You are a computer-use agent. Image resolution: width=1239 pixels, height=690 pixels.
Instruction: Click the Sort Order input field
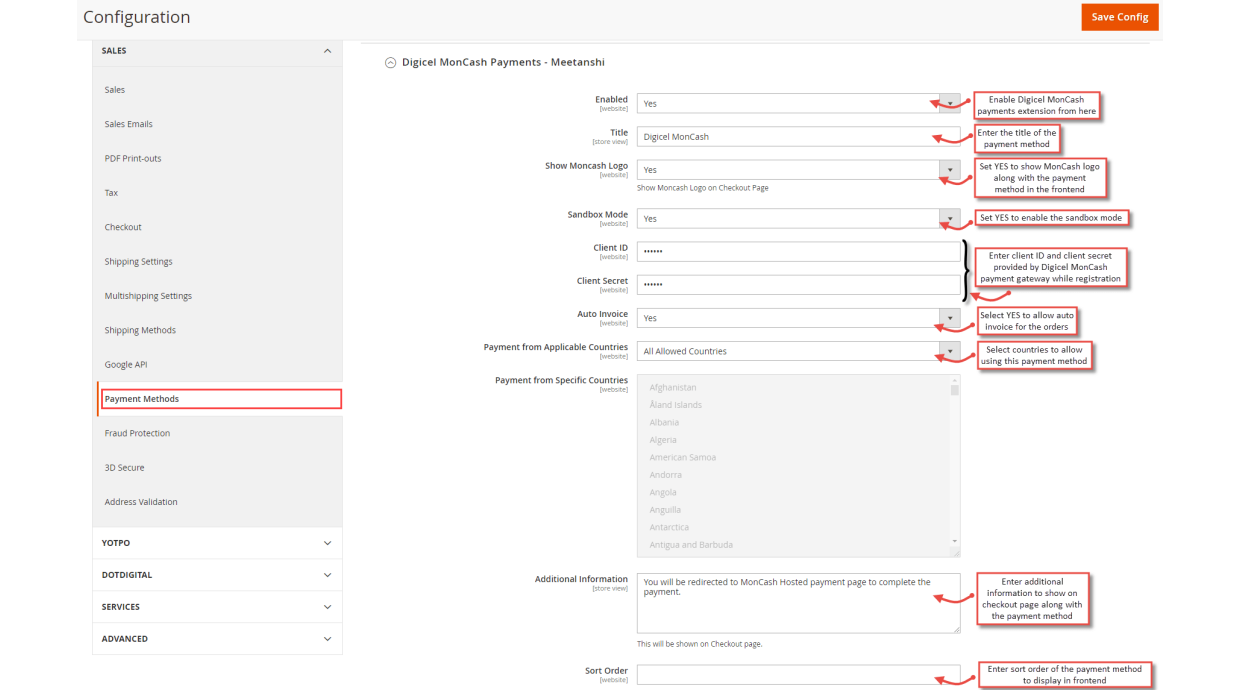[x=798, y=675]
